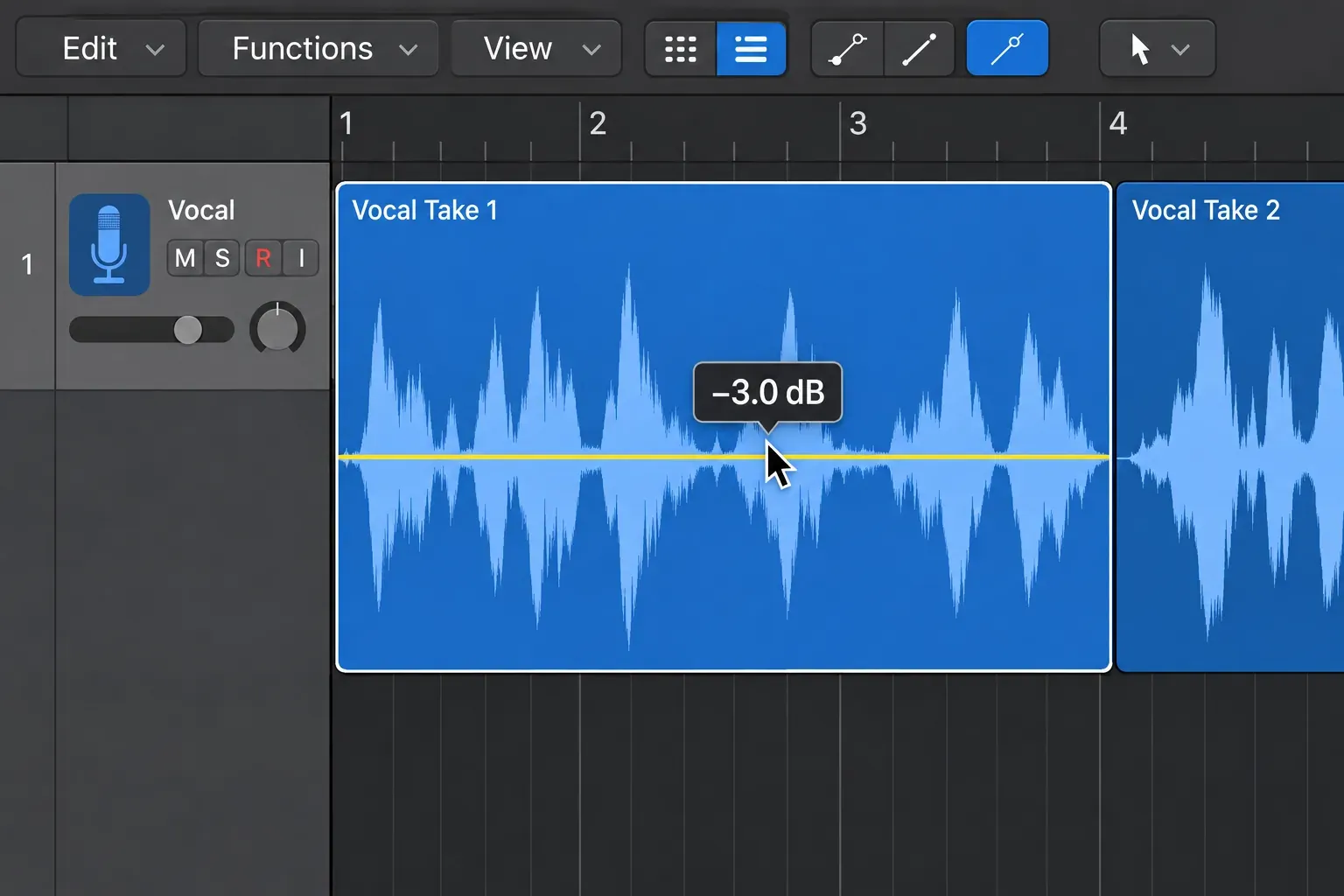Switch to list view
Viewport: 1344px width, 896px height.
751,48
